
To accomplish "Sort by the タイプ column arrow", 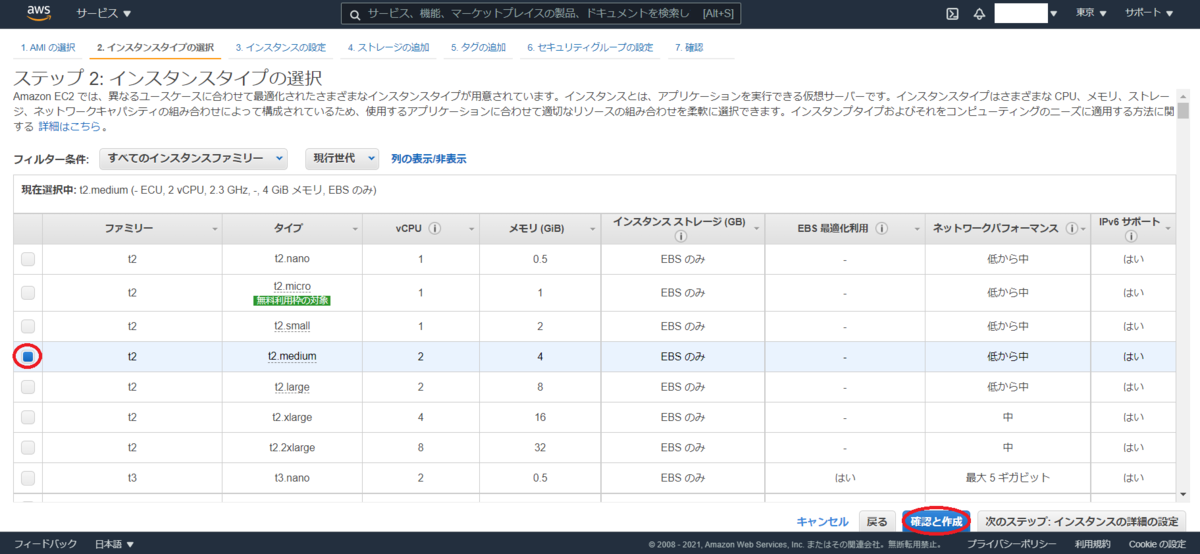I will click(355, 230).
